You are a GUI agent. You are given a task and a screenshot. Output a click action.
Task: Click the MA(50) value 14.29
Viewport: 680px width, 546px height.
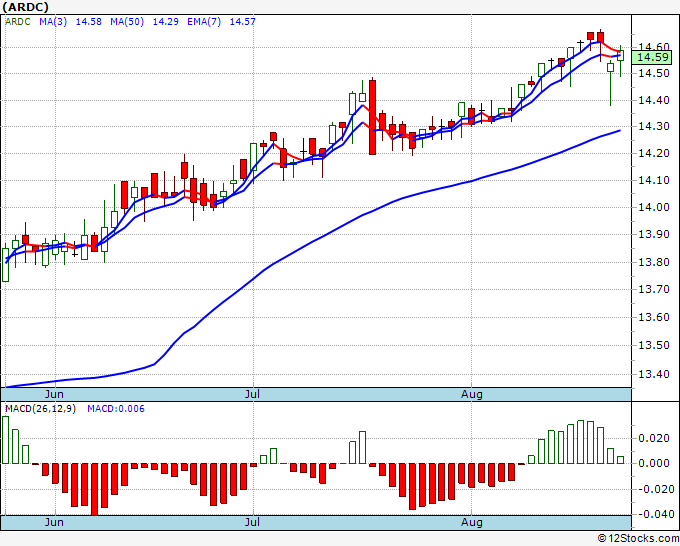point(165,22)
